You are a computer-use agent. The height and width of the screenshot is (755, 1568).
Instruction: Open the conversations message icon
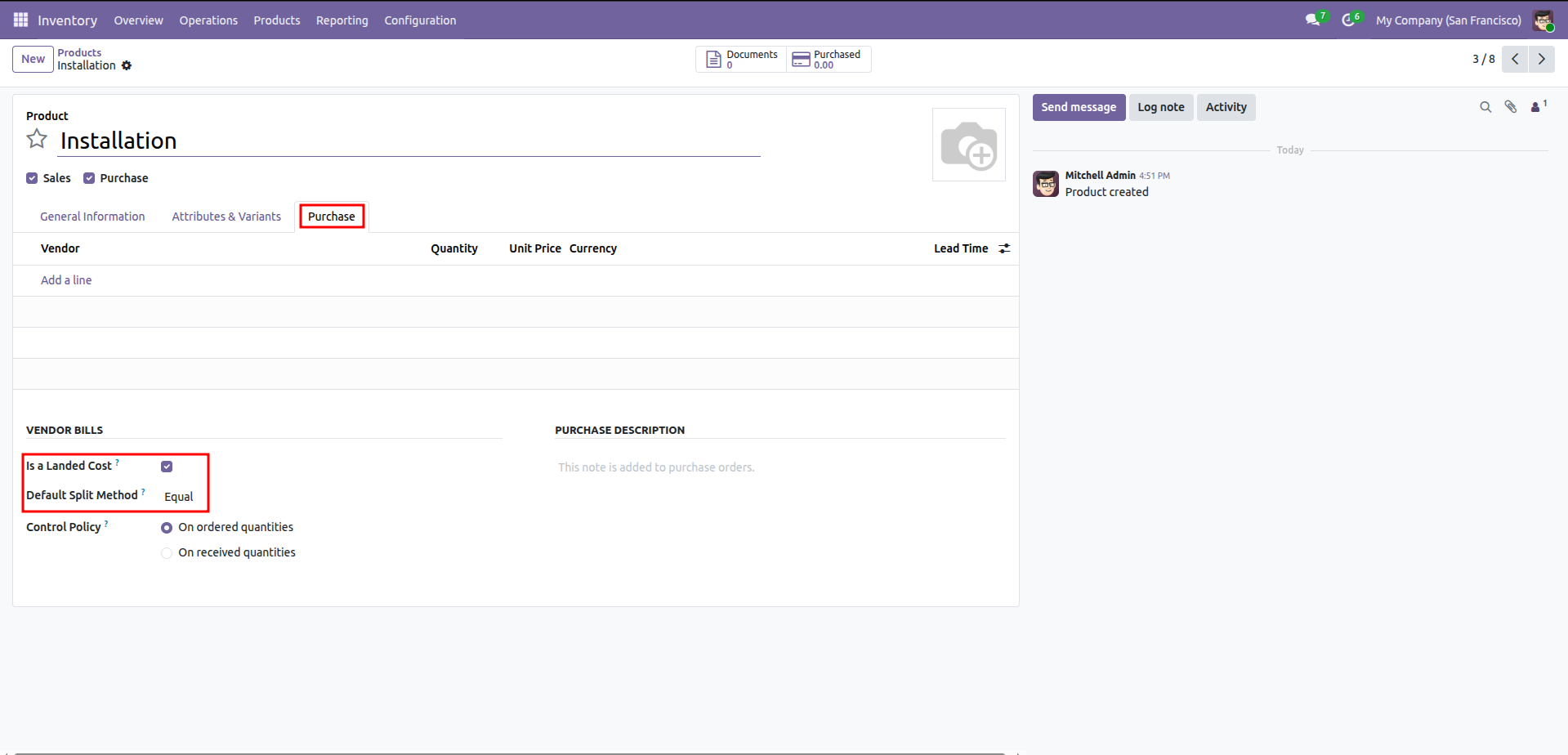pos(1313,20)
